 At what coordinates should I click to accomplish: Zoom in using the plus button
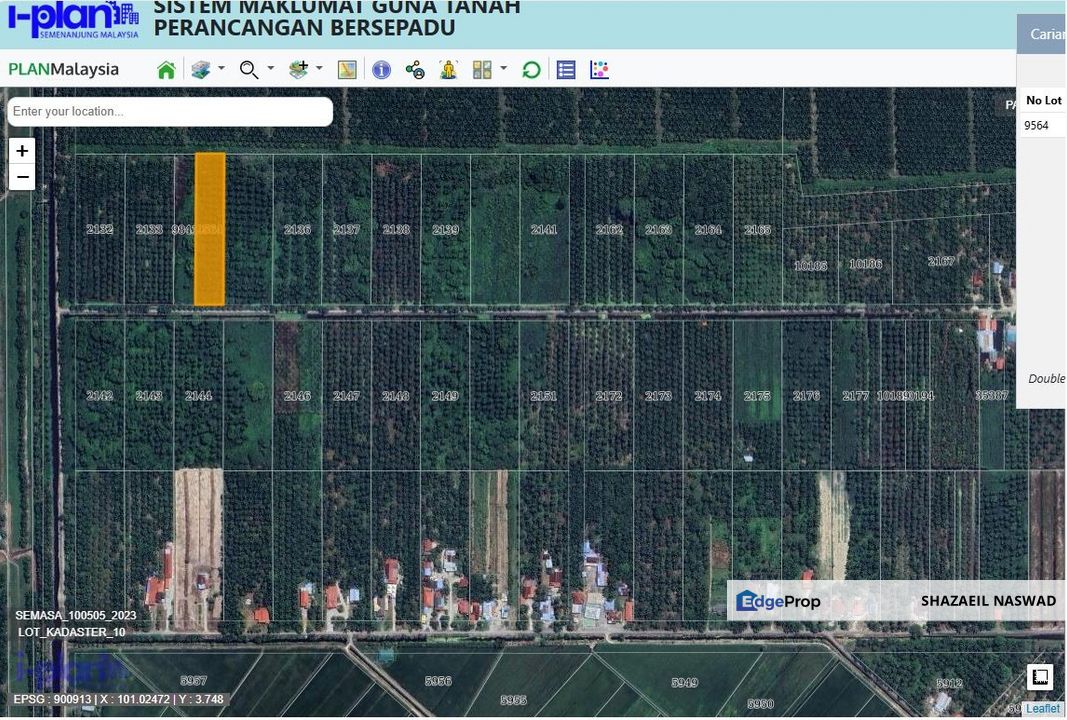[21, 150]
